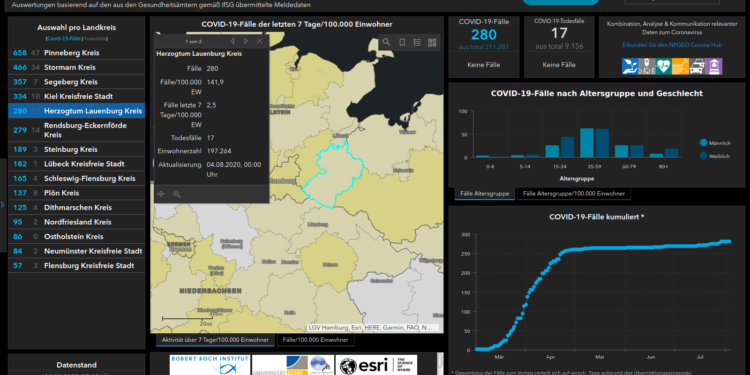Open the blue plant-in-hand hub icon
Viewport: 750px width, 375px height.
630,66
